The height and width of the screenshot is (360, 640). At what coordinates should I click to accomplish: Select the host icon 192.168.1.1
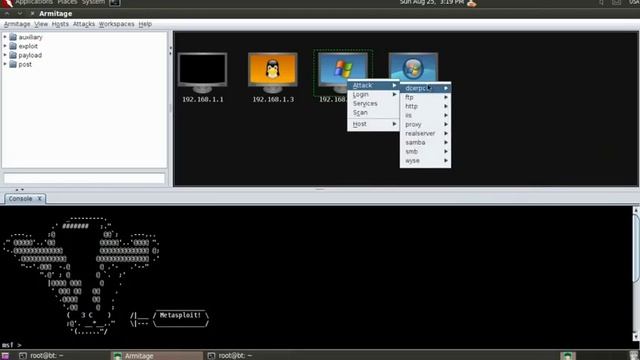(x=202, y=72)
